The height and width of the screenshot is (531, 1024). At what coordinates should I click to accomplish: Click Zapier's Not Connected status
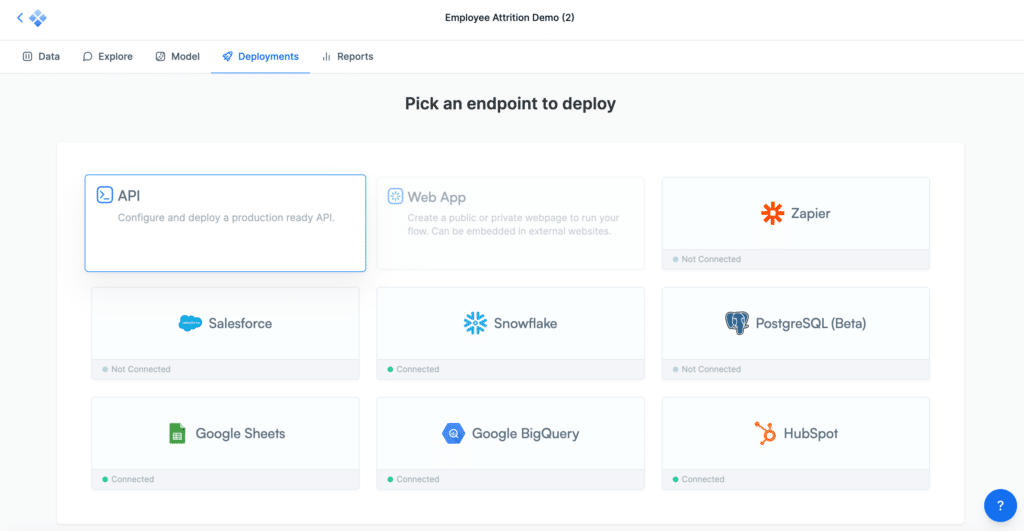coord(707,259)
